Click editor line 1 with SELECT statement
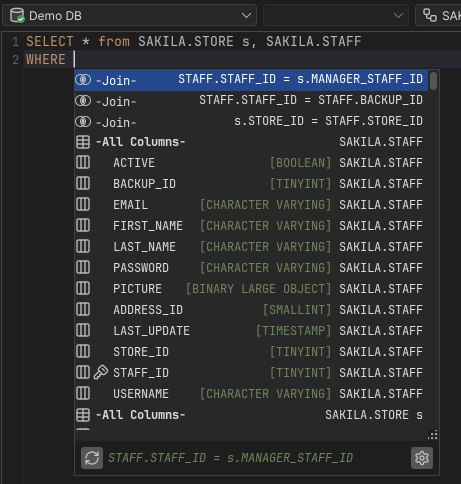This screenshot has height=484, width=461. [194, 42]
